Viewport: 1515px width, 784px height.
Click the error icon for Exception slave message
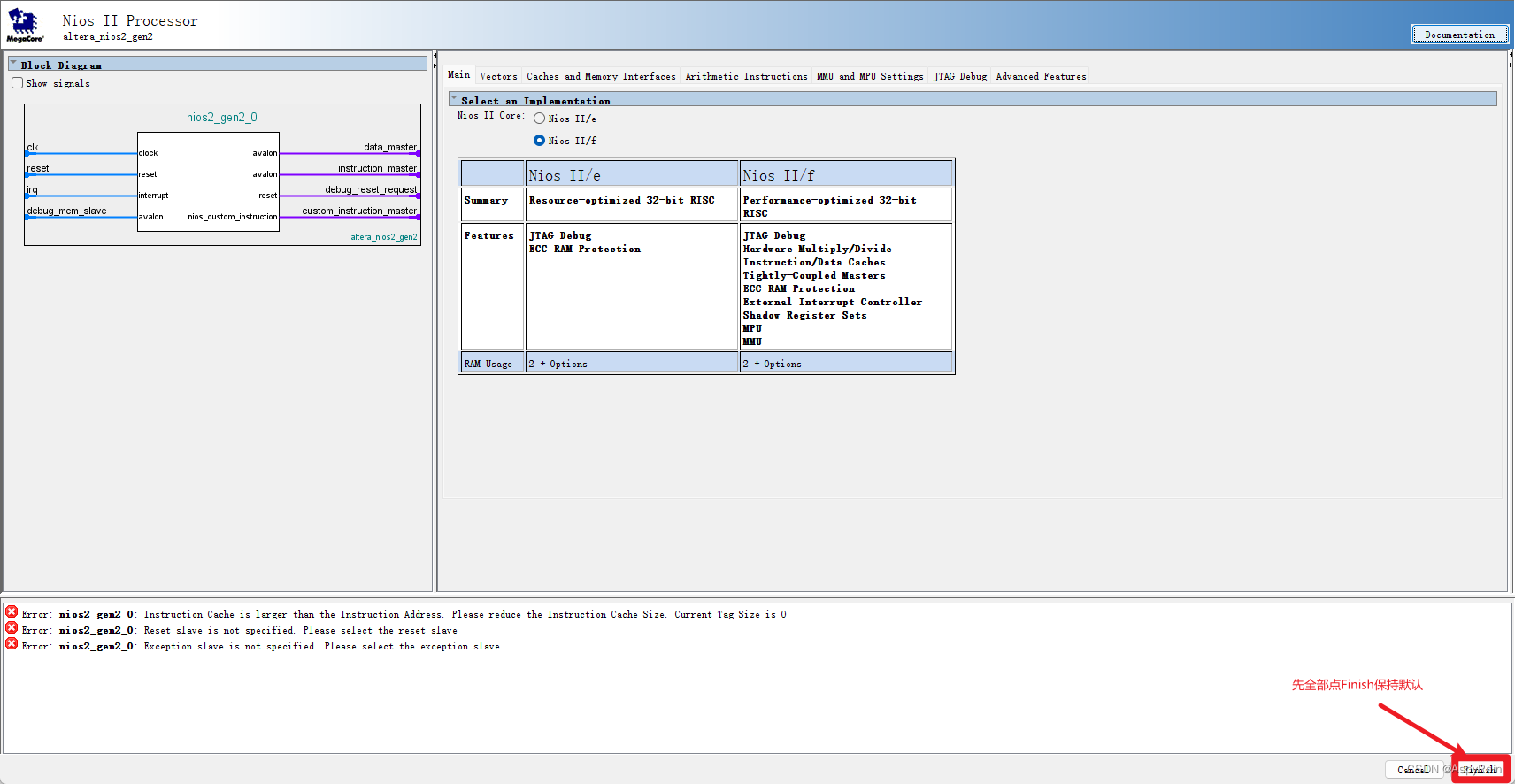click(12, 643)
